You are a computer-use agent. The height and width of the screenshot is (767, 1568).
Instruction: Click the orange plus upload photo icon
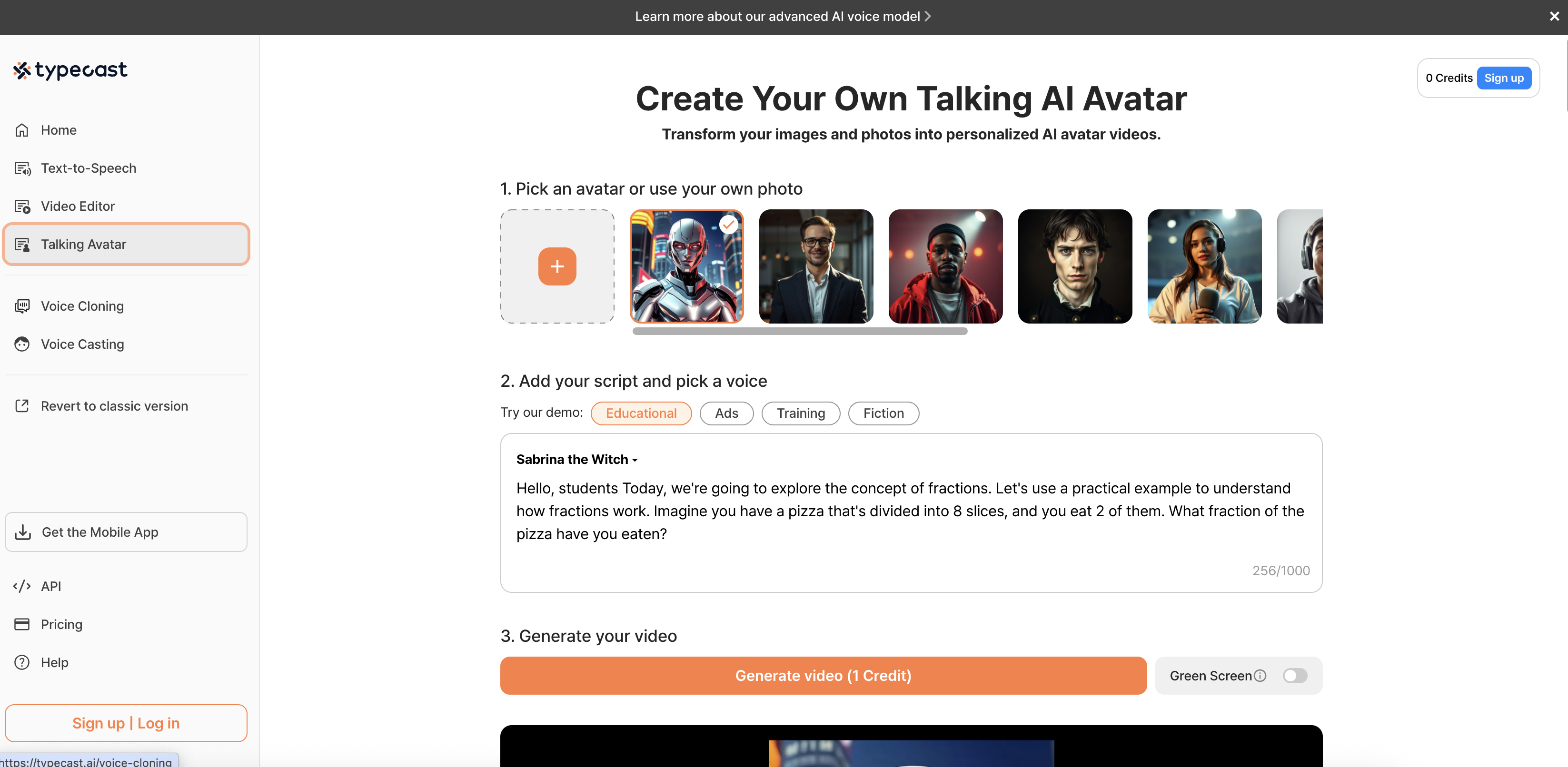[556, 266]
